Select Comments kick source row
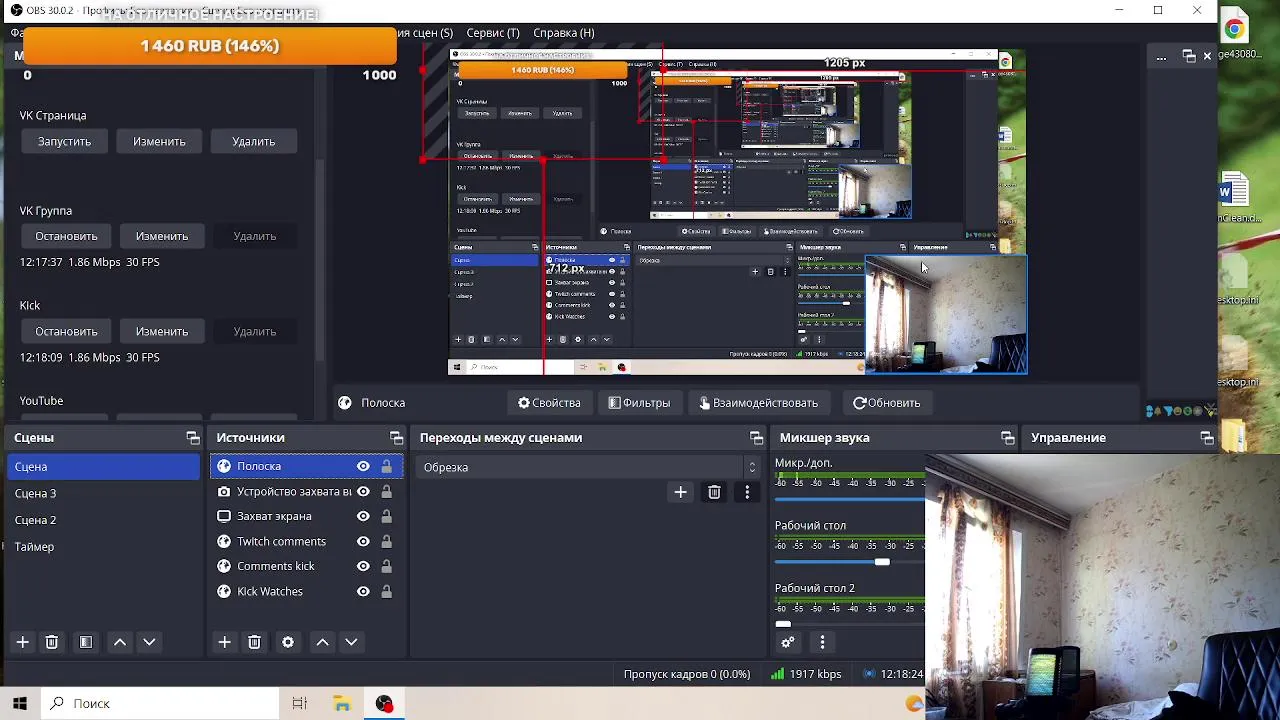Viewport: 1280px width, 720px height. (307, 566)
